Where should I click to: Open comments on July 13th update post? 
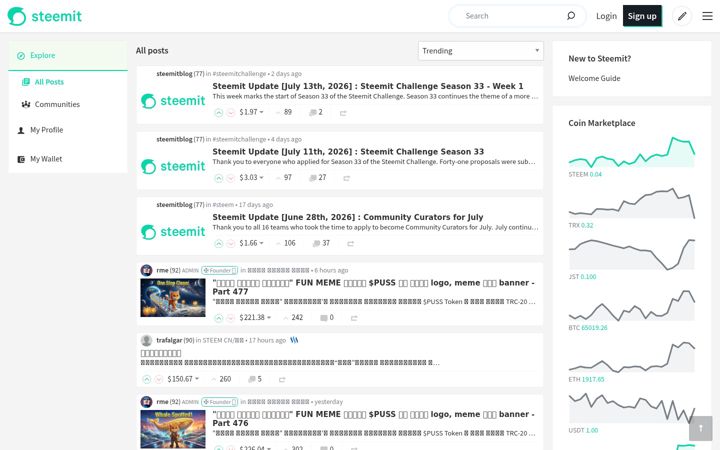click(316, 112)
